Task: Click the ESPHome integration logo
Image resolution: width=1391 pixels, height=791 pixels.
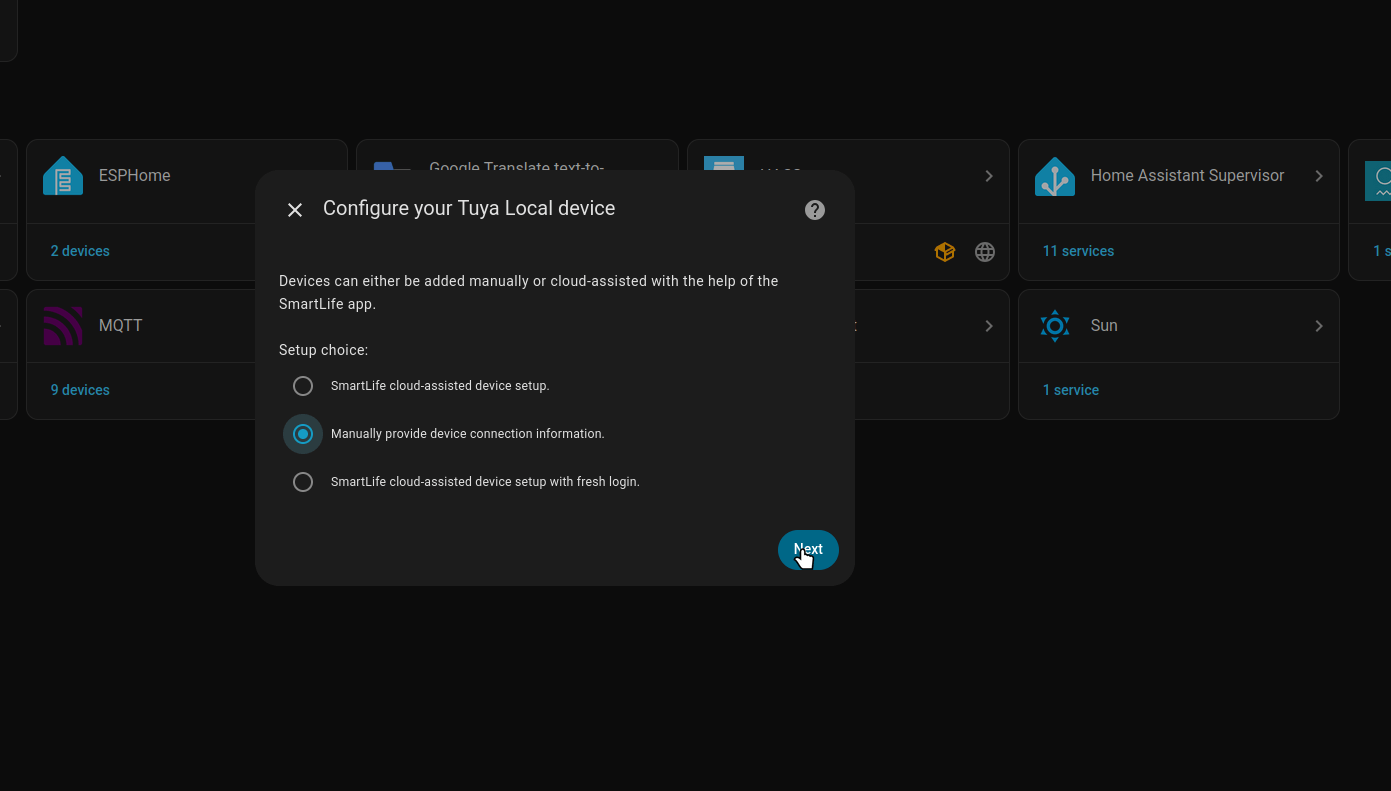Action: 63,176
